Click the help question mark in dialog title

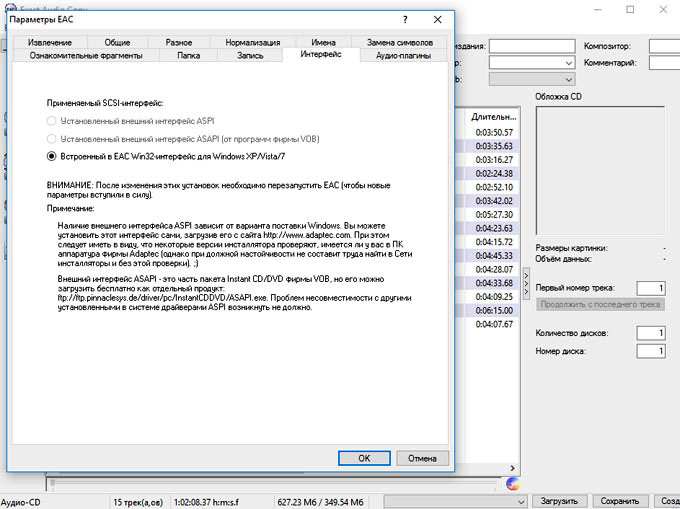click(404, 19)
